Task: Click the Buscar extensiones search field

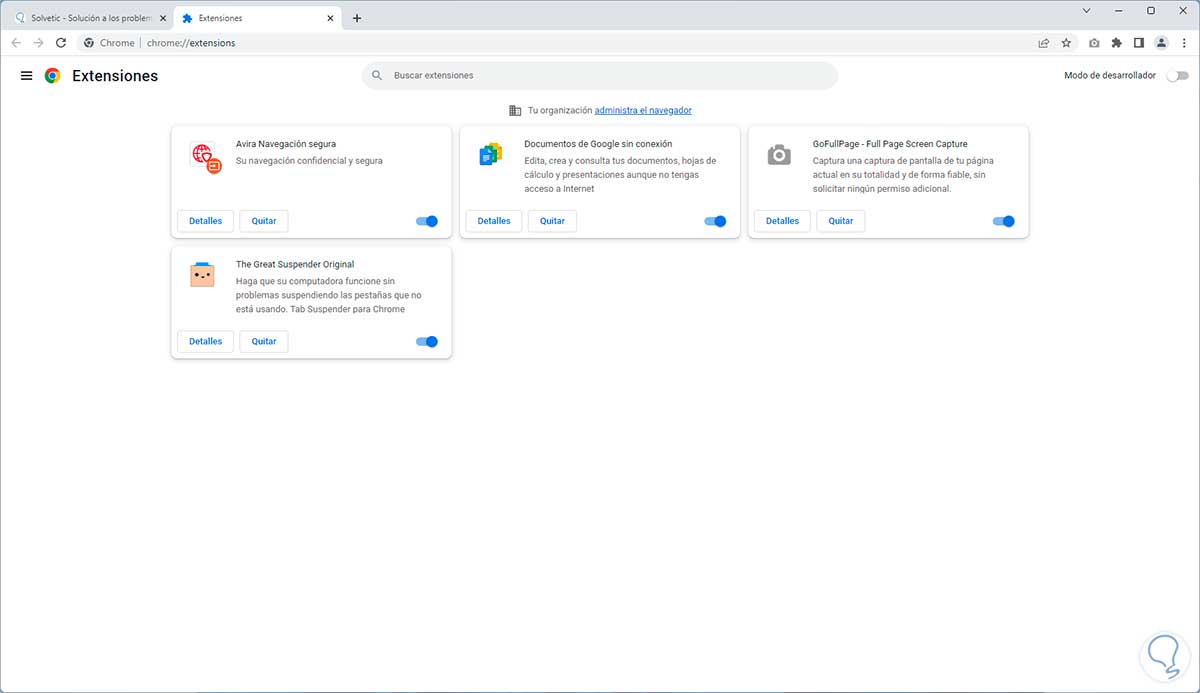Action: 600,75
